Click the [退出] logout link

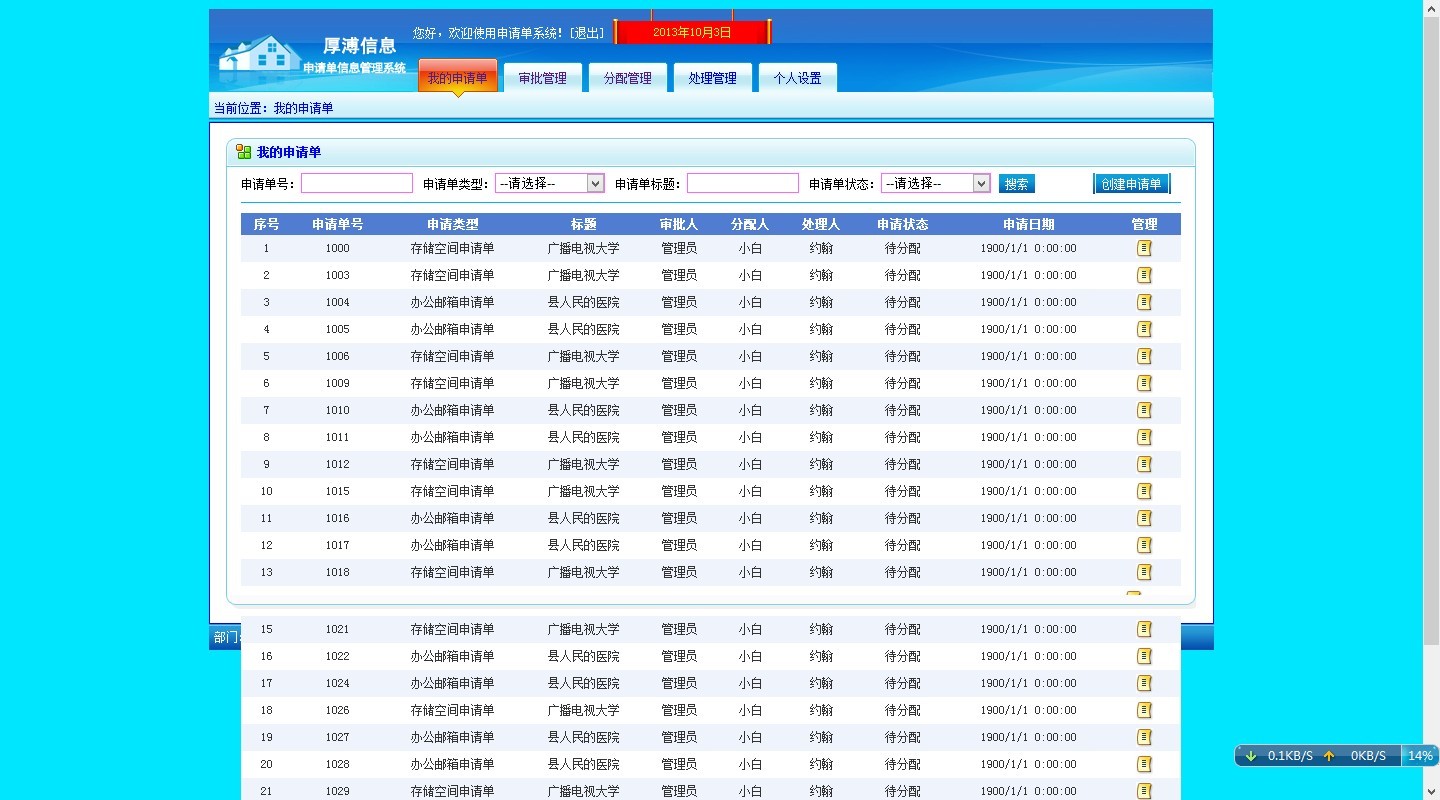click(x=590, y=32)
